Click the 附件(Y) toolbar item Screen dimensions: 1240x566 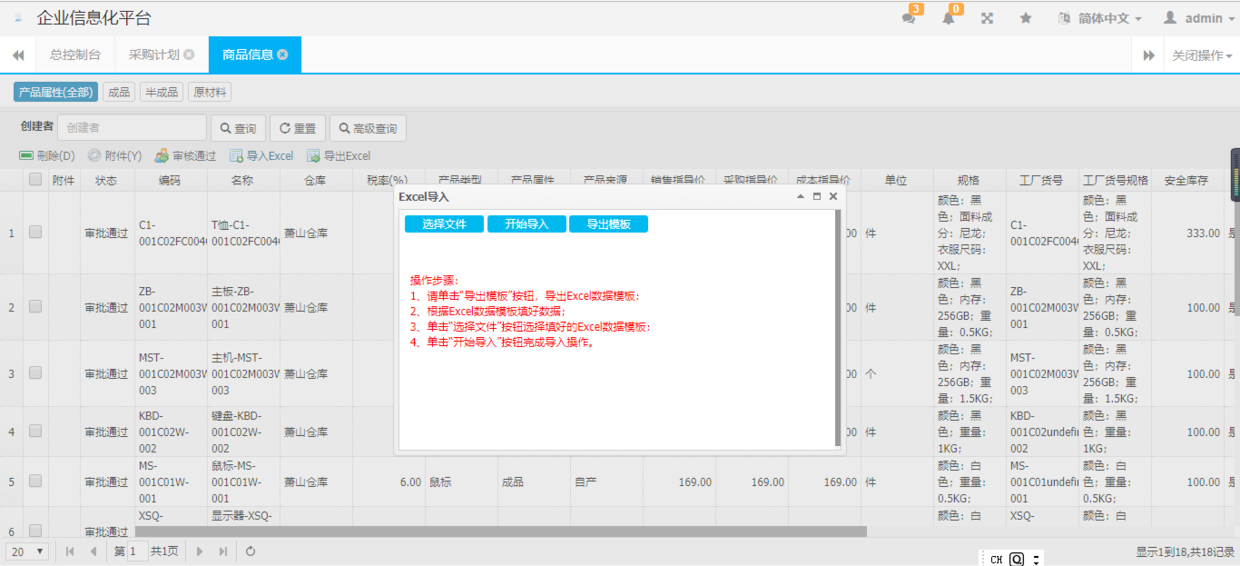point(114,156)
